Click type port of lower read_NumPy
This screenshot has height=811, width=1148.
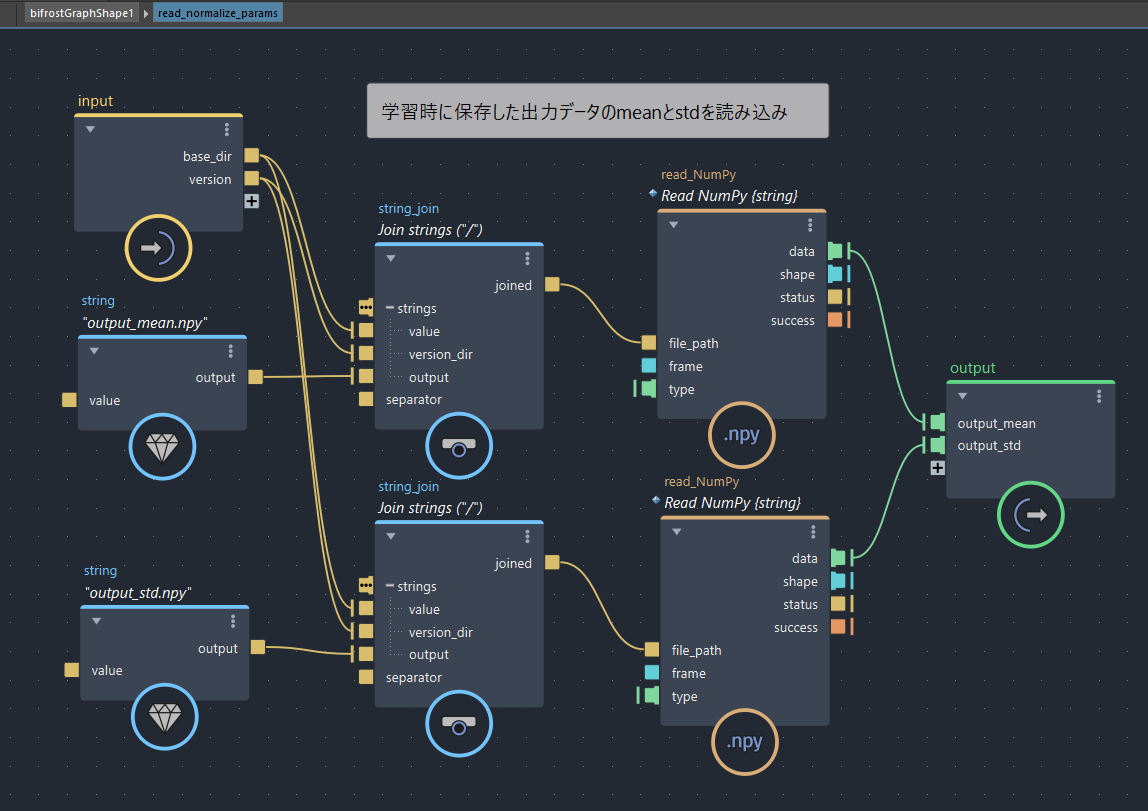[x=652, y=695]
